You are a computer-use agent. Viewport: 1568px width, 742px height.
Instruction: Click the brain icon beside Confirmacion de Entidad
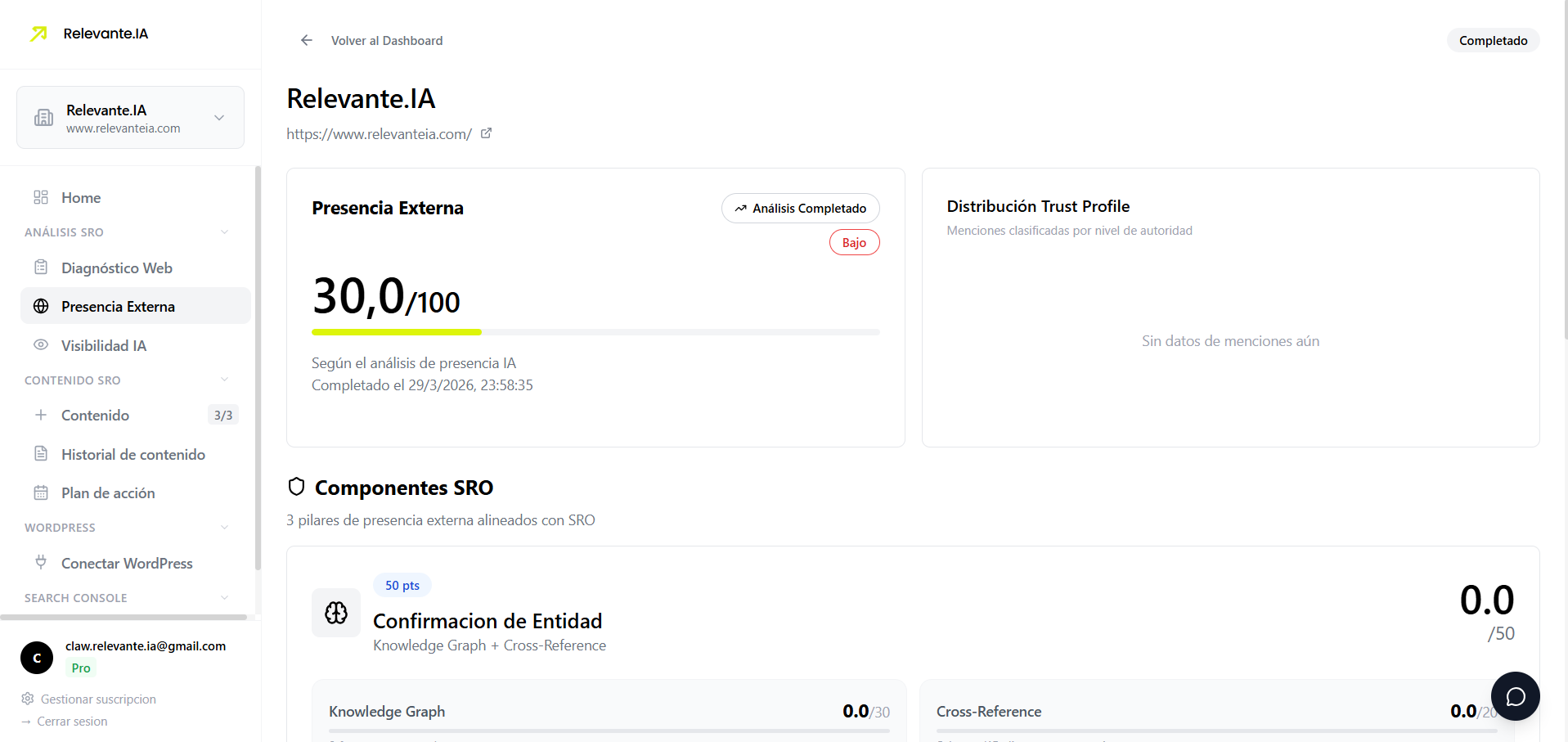pos(336,612)
